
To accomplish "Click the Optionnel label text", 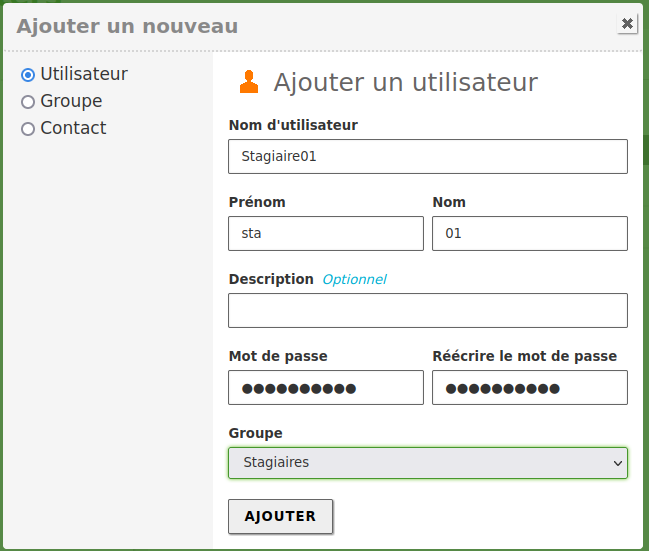I will pyautogui.click(x=354, y=279).
